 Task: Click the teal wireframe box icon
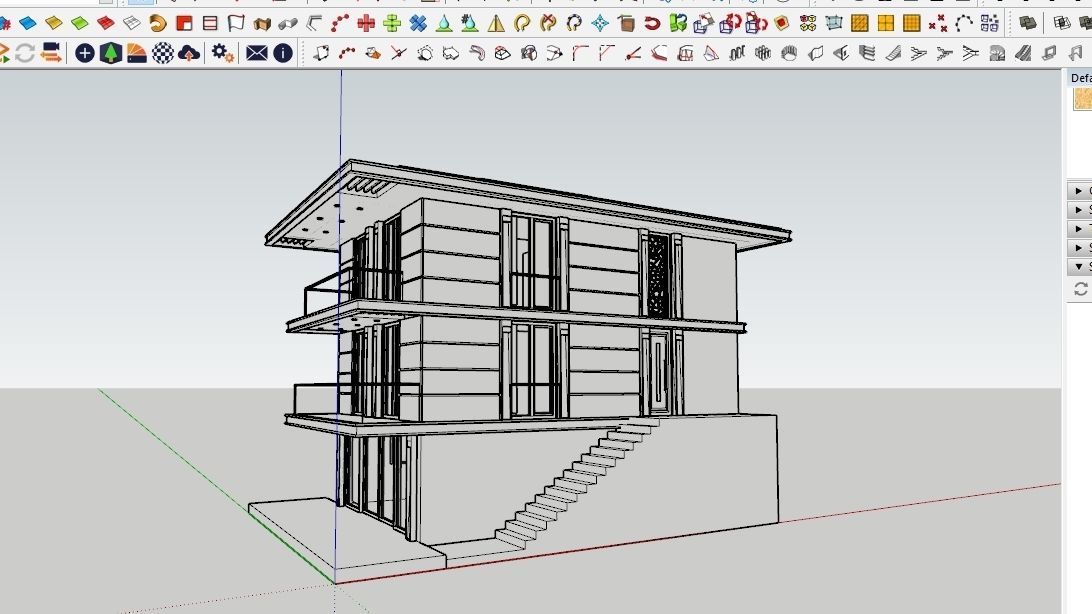(x=834, y=24)
